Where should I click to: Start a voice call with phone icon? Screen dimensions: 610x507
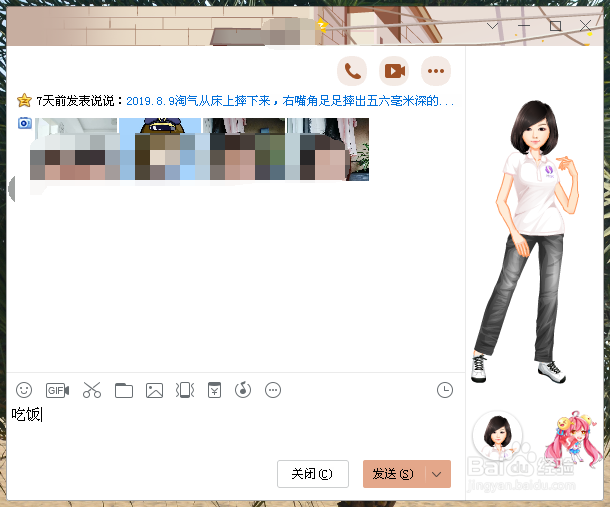click(352, 71)
